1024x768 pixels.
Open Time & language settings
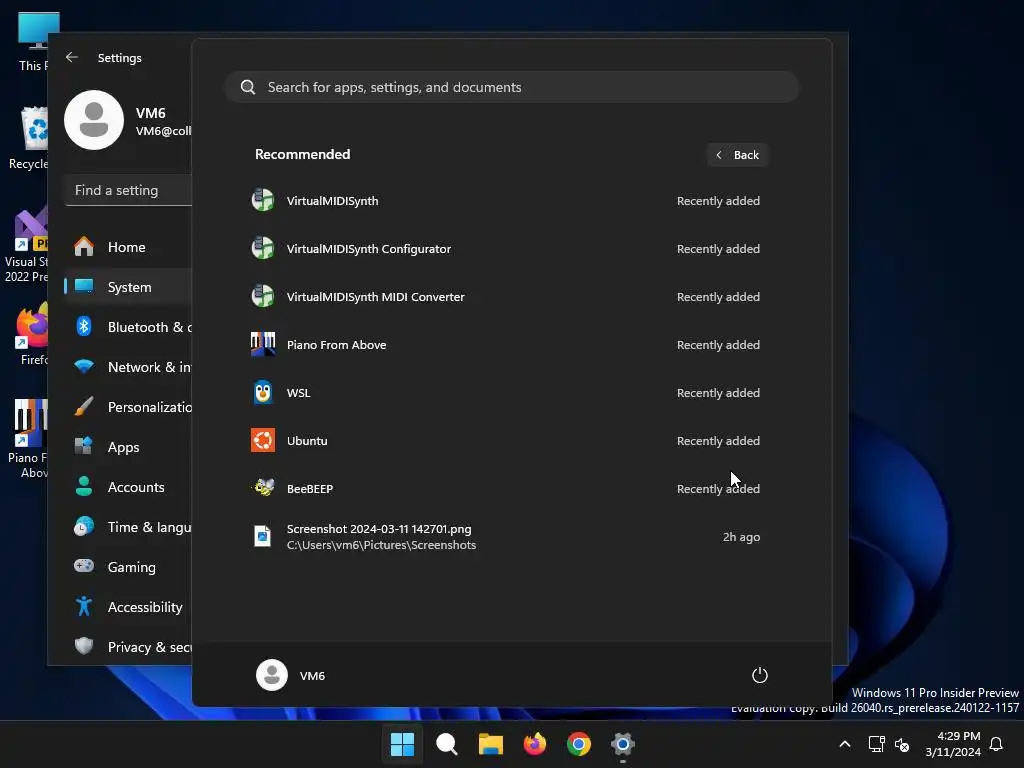pos(128,527)
